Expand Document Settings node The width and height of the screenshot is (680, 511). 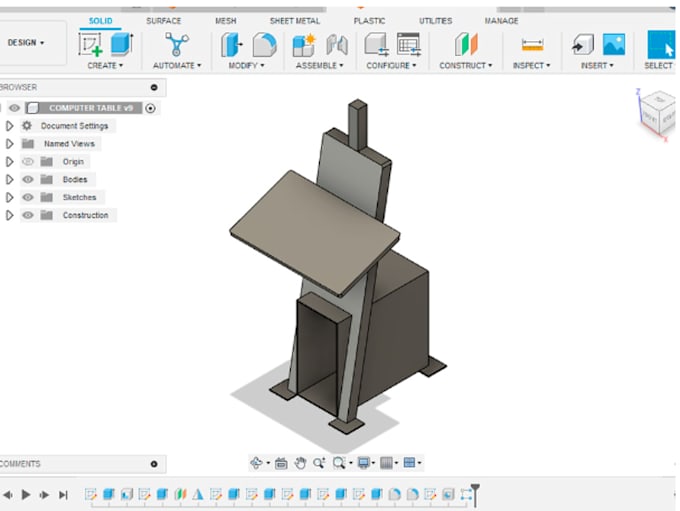tap(9, 126)
